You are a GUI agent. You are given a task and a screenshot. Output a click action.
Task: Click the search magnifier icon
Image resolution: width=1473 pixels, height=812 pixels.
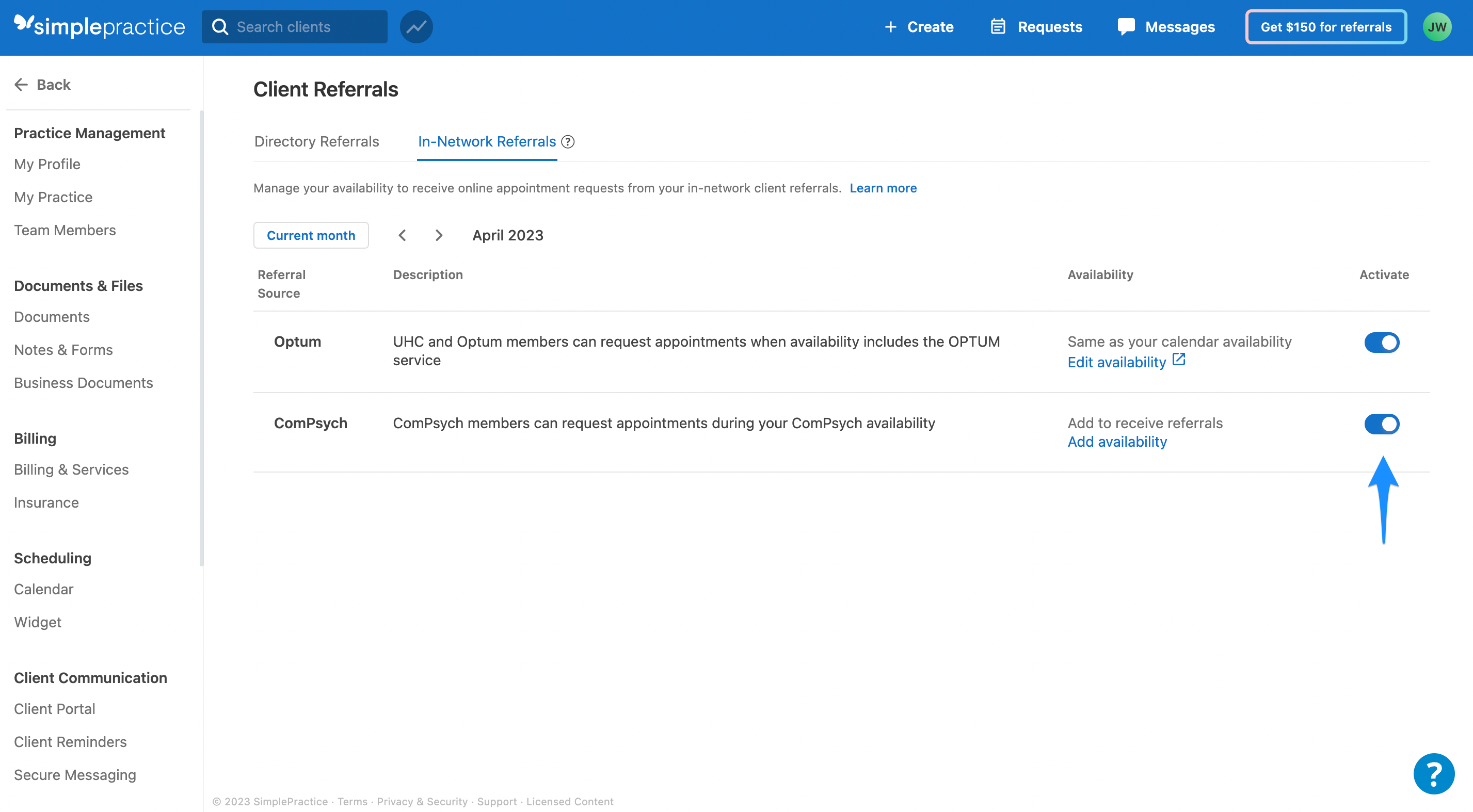220,27
